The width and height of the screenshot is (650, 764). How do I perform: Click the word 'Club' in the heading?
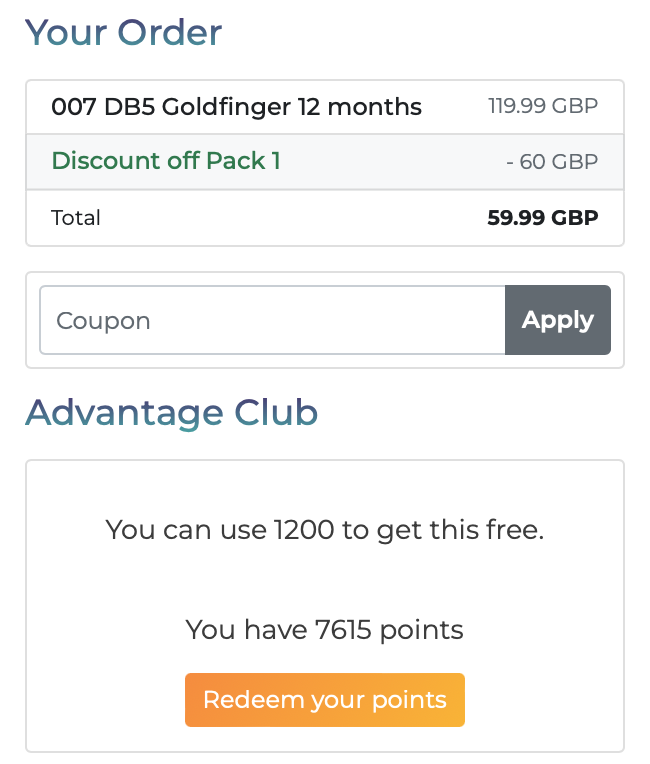[276, 413]
